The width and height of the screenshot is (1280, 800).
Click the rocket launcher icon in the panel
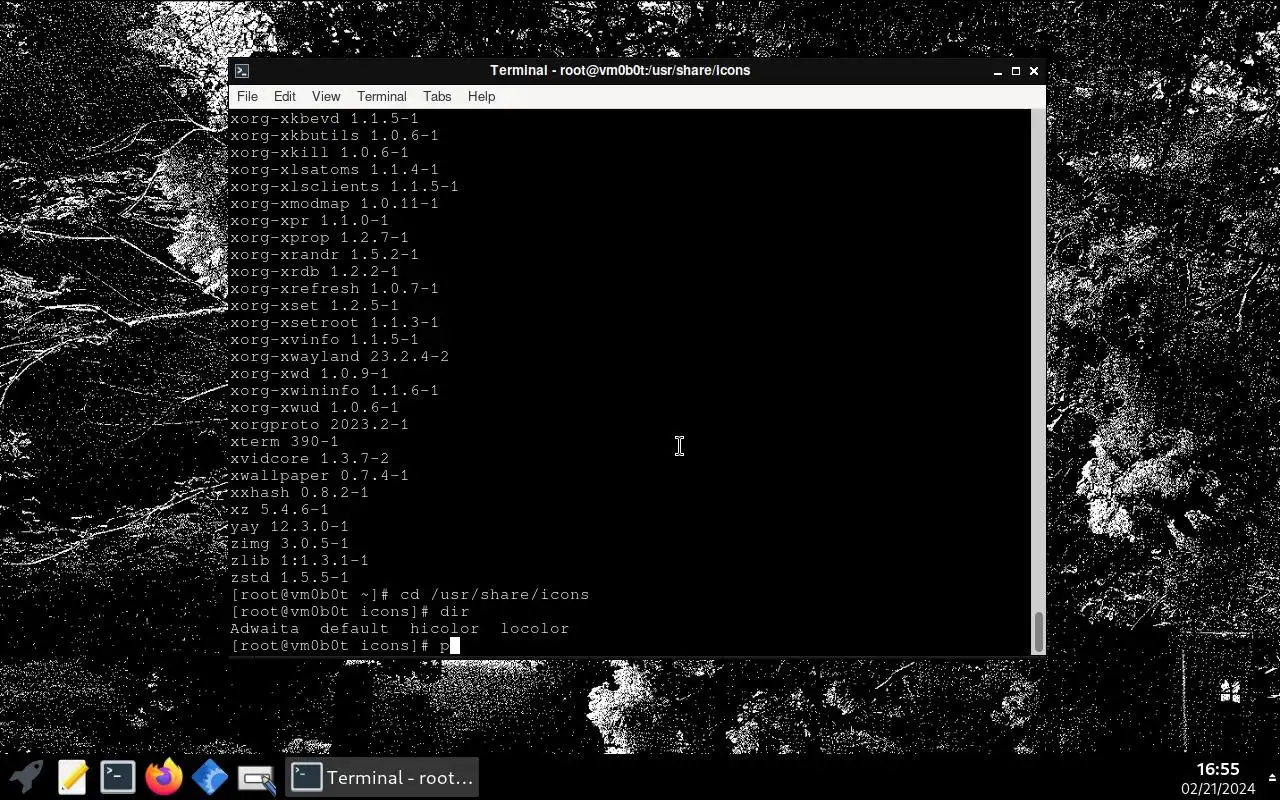(x=26, y=777)
